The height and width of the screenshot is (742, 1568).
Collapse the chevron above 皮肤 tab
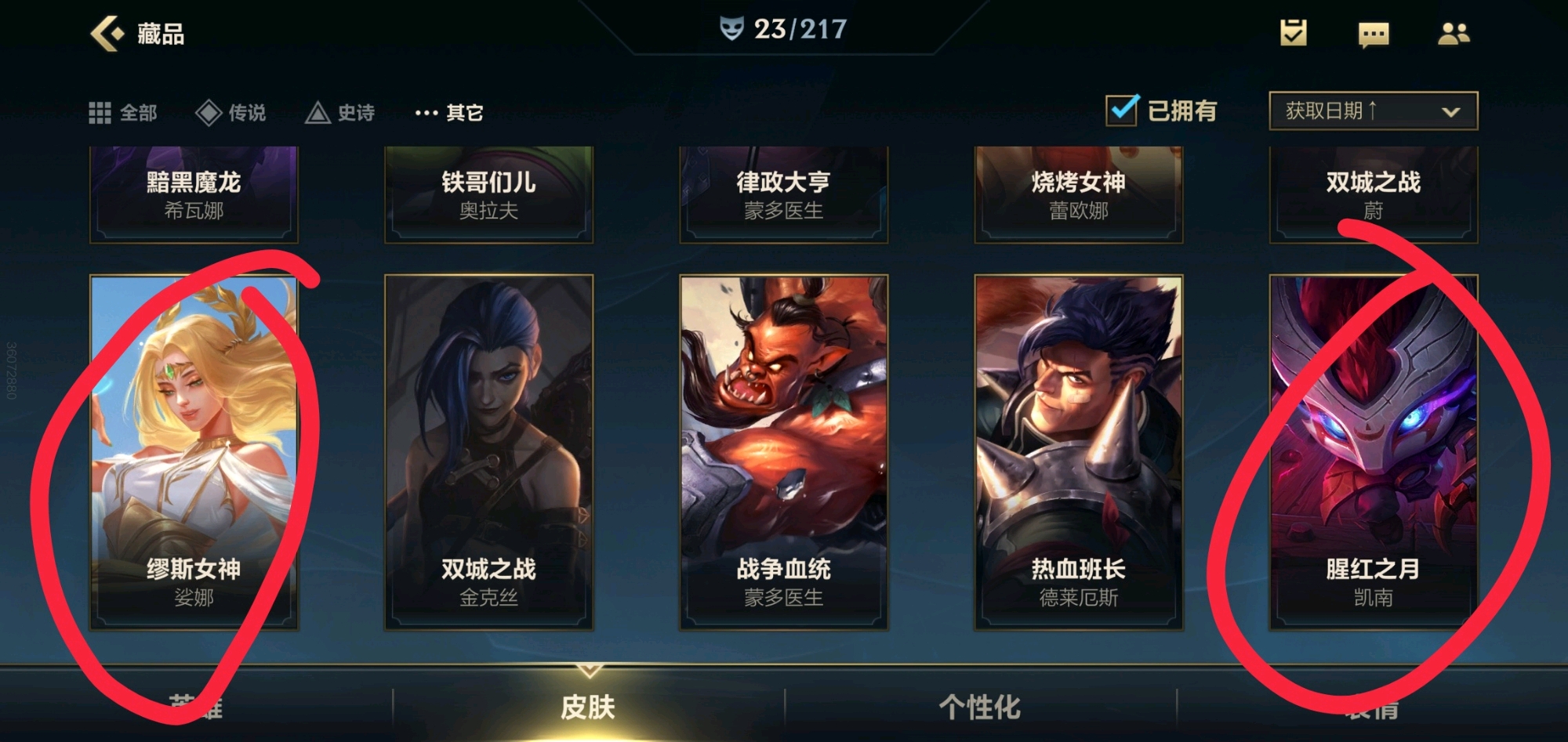[x=590, y=671]
